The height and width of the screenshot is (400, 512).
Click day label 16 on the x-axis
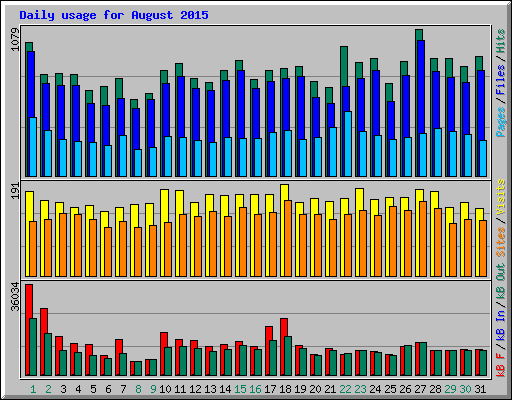tap(255, 389)
